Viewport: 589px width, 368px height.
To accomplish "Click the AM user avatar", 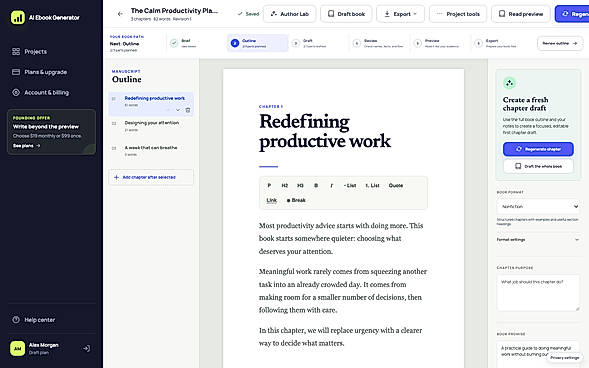I will click(18, 348).
